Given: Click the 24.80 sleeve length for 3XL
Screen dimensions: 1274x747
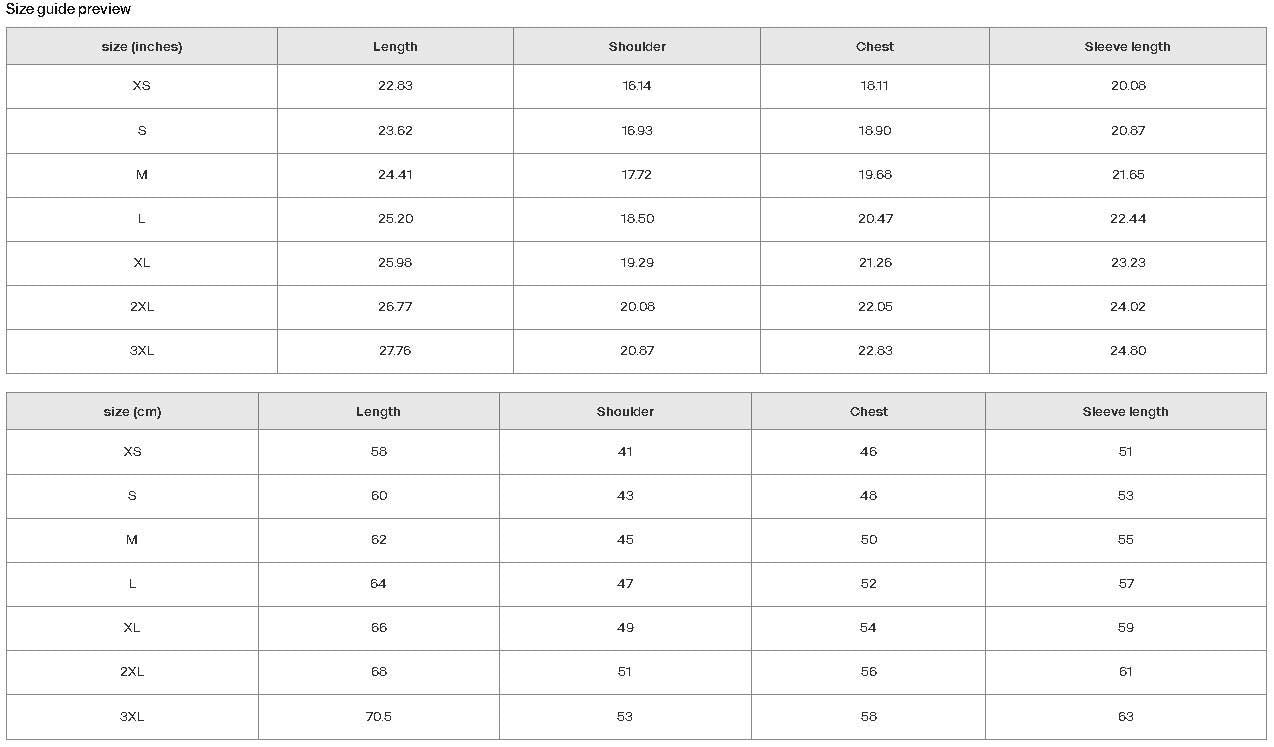Looking at the screenshot, I should (1128, 351).
